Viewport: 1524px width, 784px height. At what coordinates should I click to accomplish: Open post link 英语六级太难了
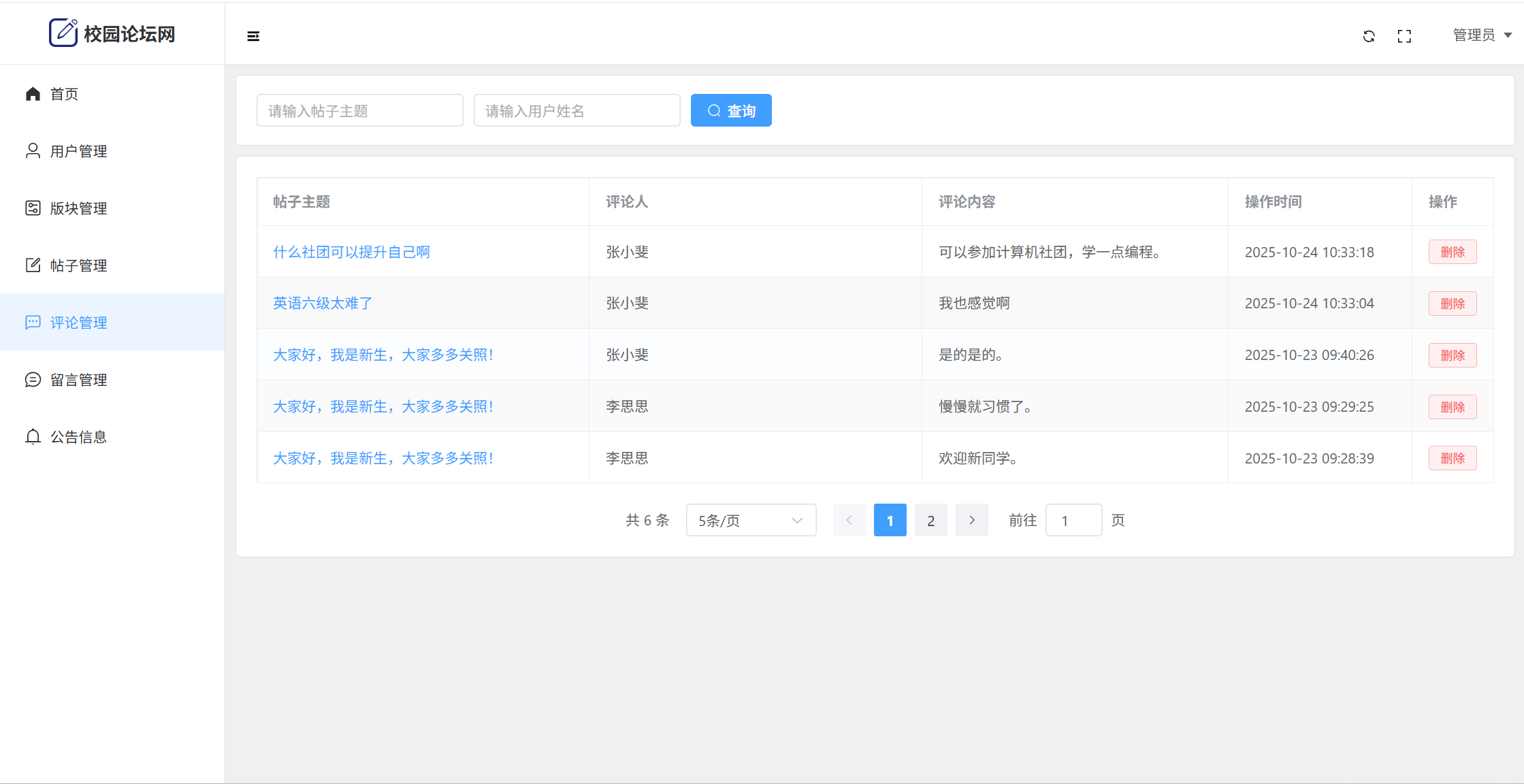point(323,304)
